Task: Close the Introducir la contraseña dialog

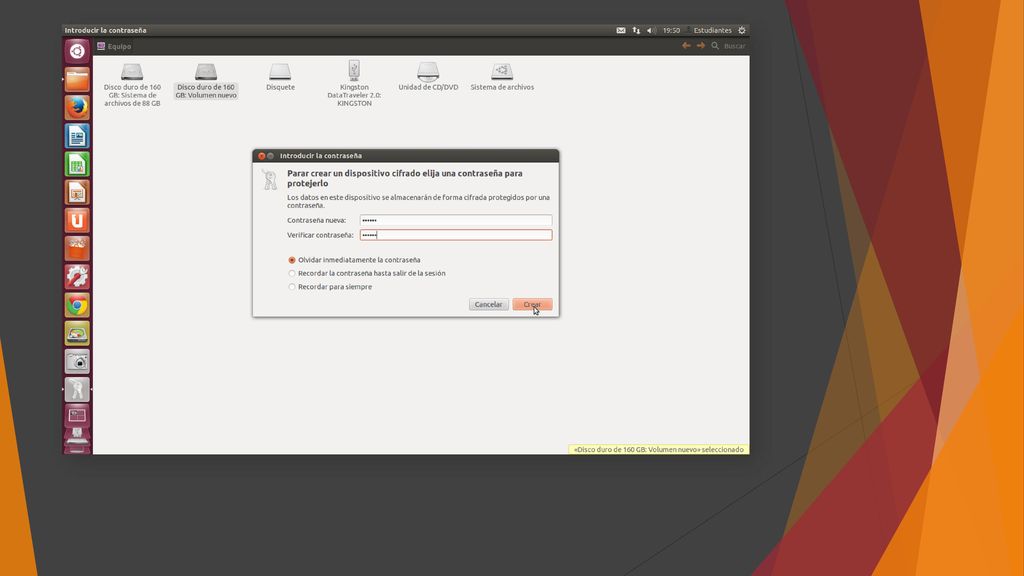Action: click(262, 156)
